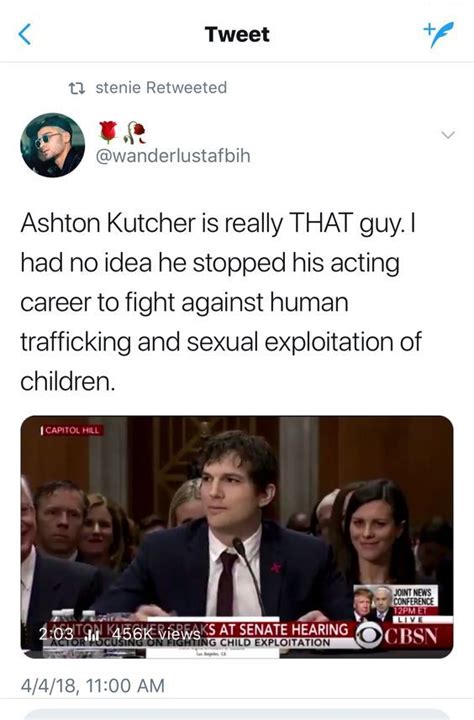
Task: Tap the back arrow icon
Action: (25, 34)
